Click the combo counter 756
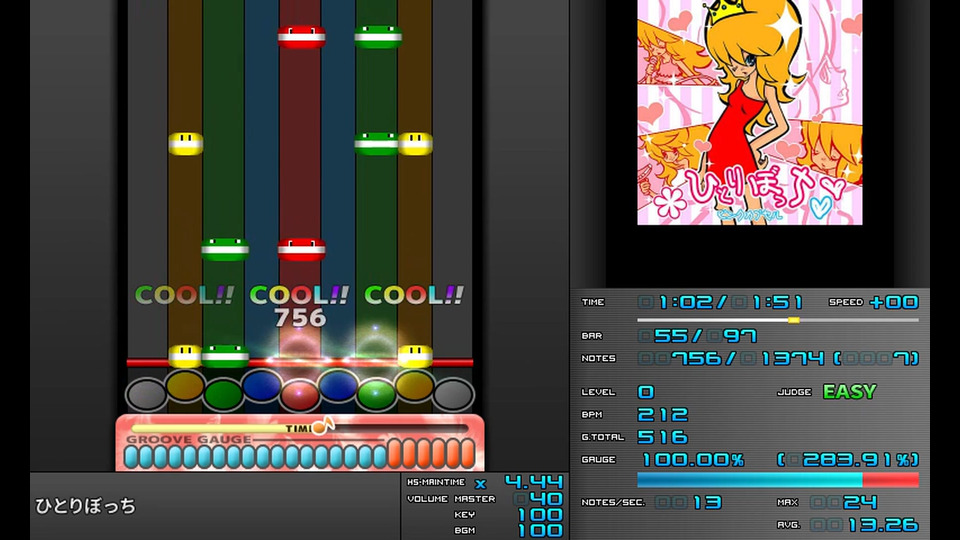The image size is (960, 540). (299, 318)
